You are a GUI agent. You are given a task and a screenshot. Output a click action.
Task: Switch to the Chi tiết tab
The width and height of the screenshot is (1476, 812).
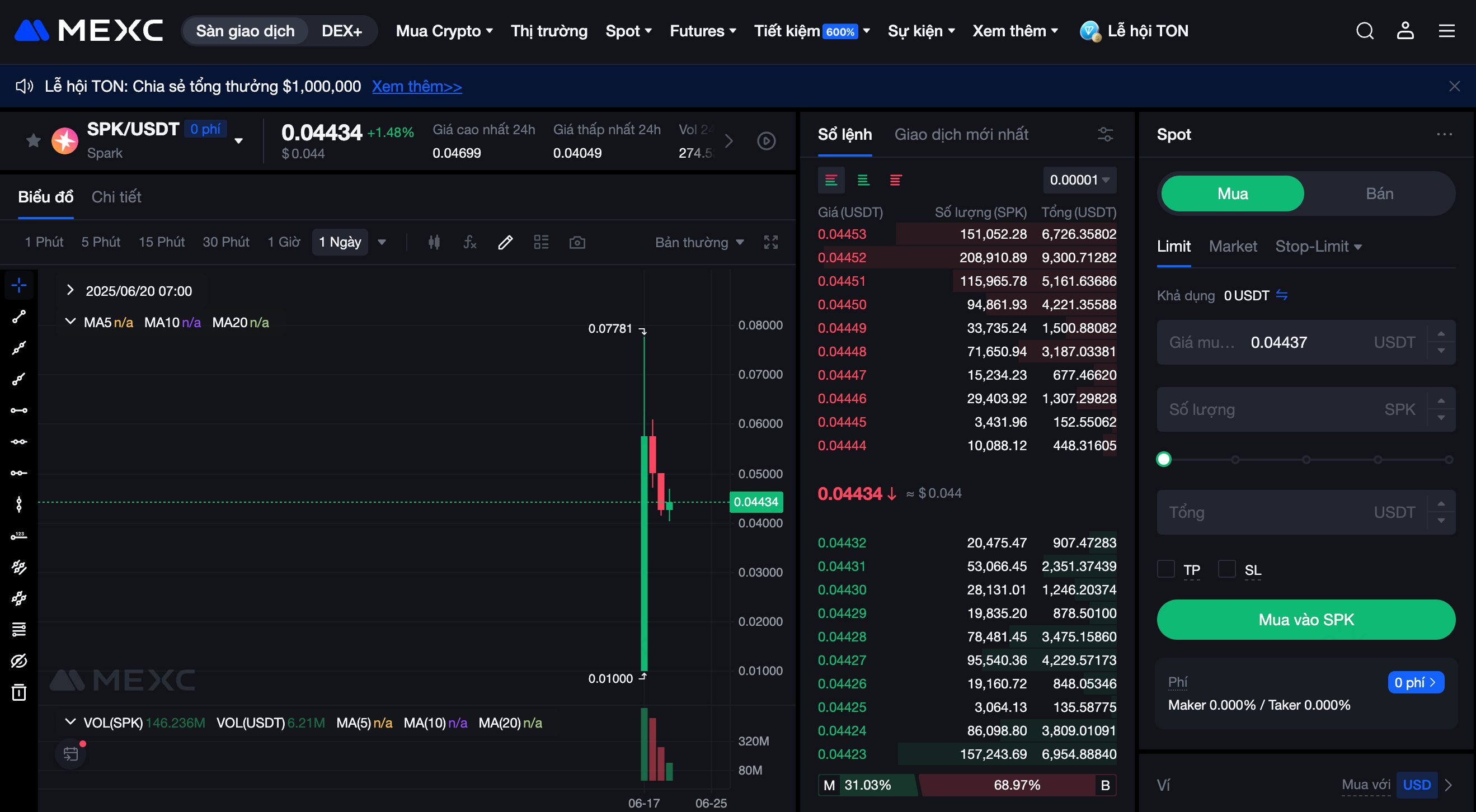tap(116, 197)
